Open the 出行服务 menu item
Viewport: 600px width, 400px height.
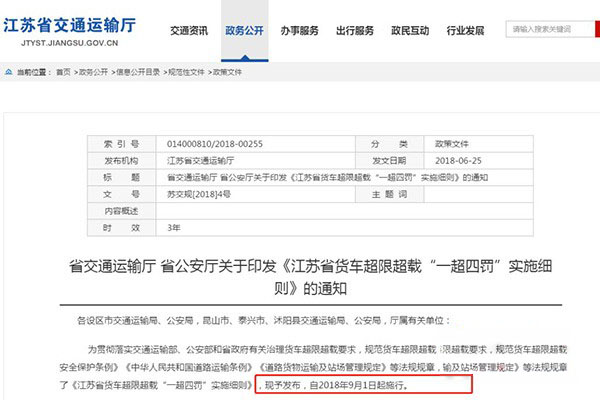point(357,32)
